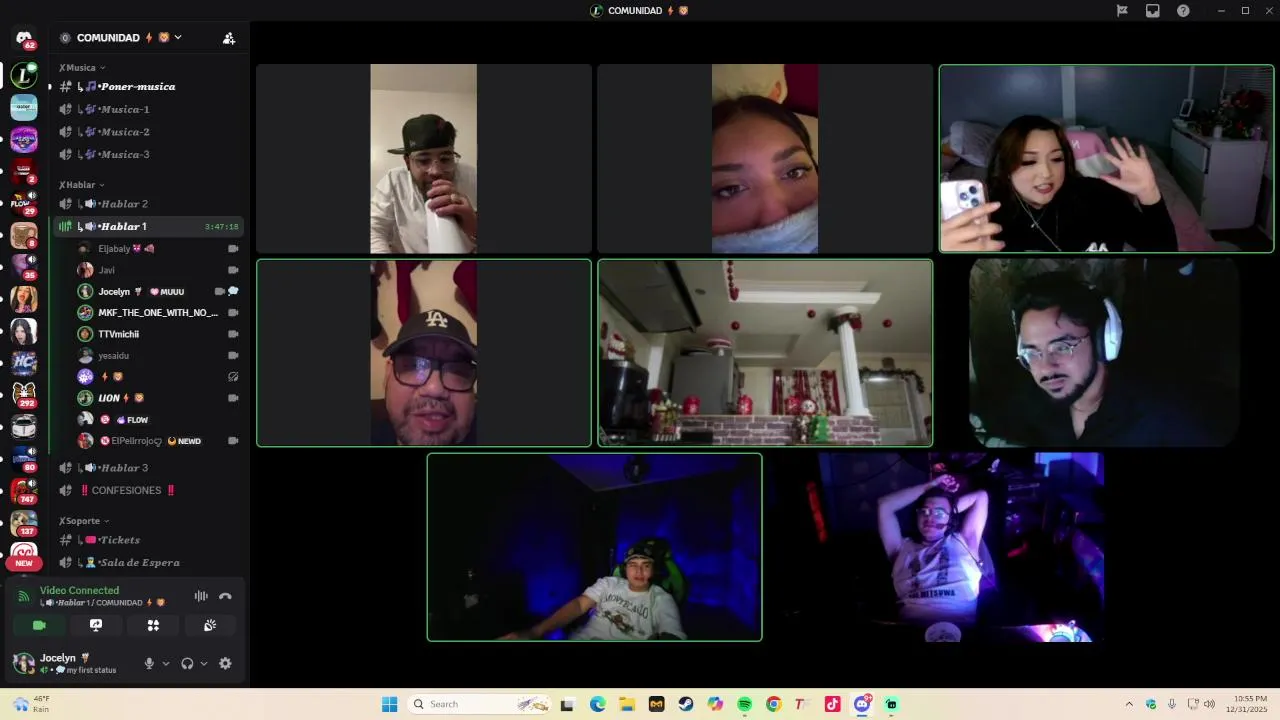Image resolution: width=1280 pixels, height=720 pixels.
Task: Open the Poner-musica text channel
Action: click(x=147, y=86)
